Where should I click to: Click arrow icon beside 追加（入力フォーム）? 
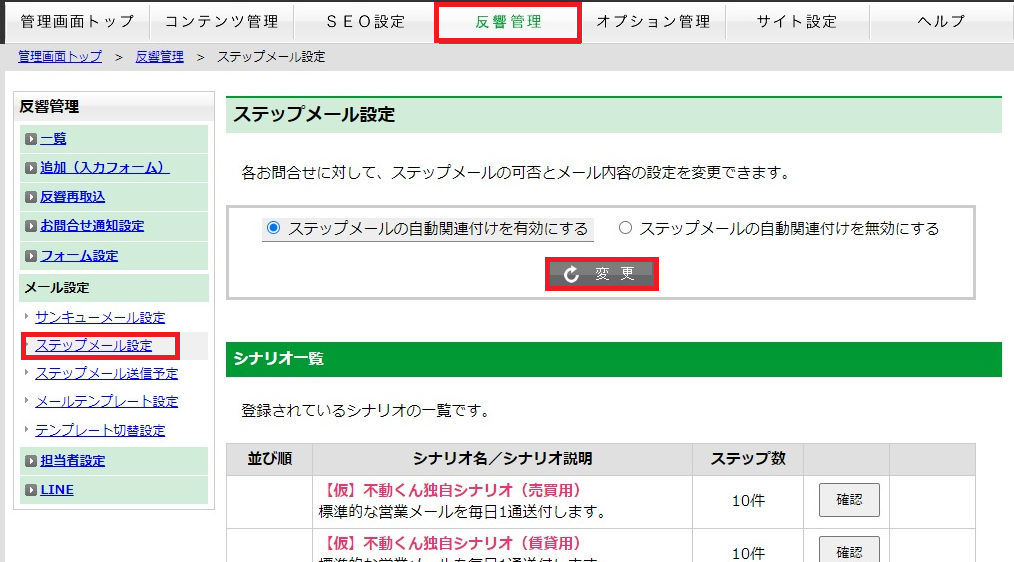tap(30, 168)
